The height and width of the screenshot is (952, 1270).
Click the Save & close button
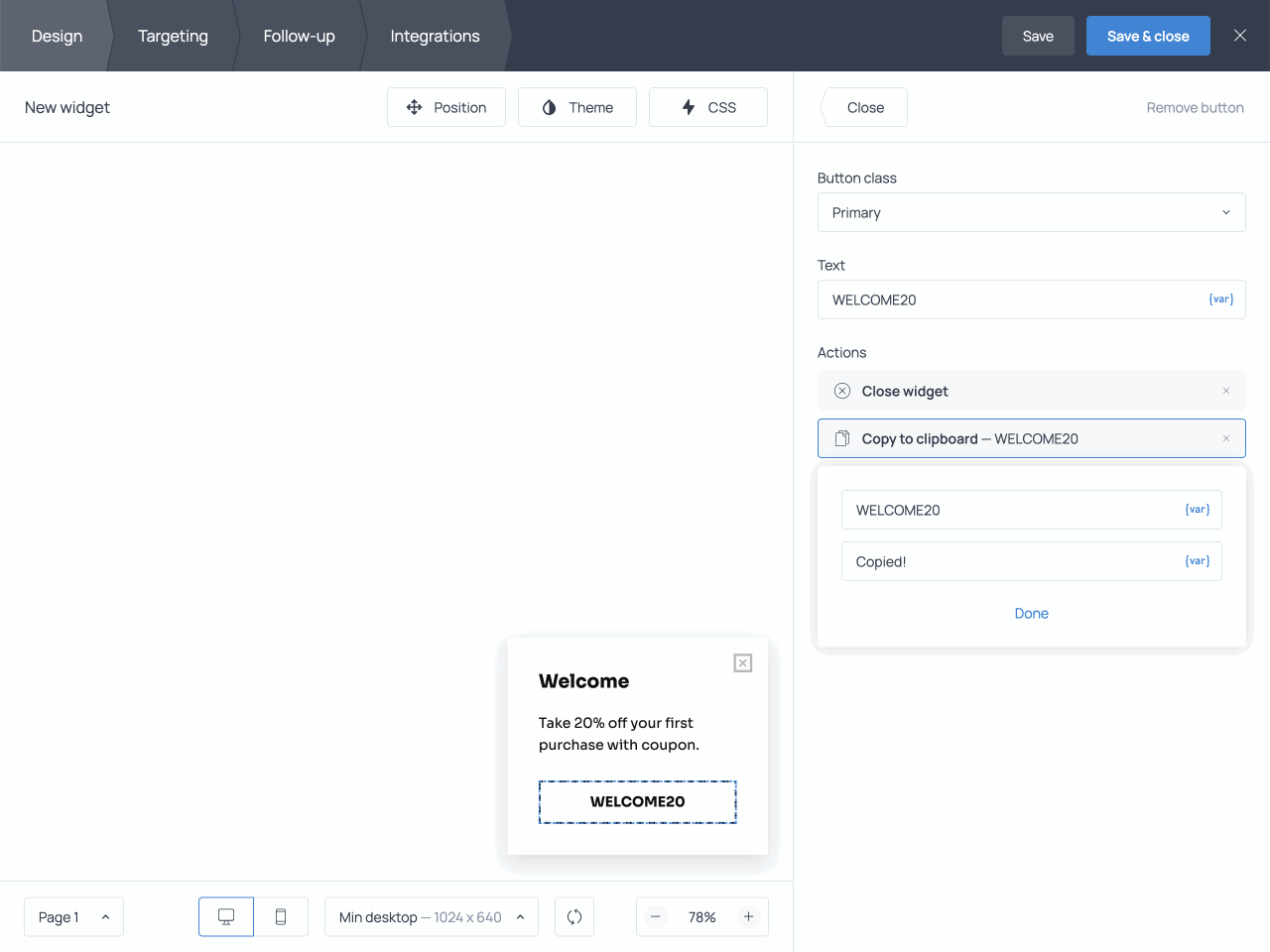click(1148, 35)
